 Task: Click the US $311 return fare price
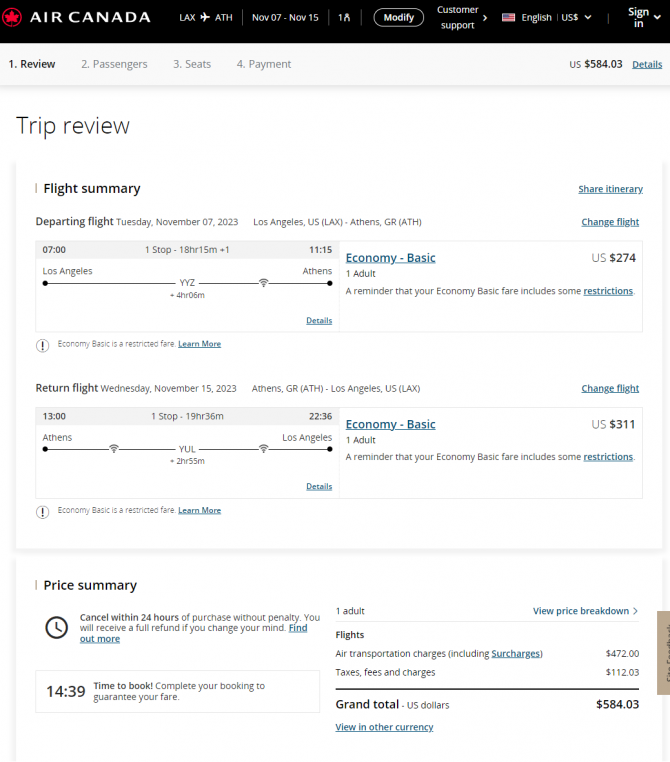614,424
